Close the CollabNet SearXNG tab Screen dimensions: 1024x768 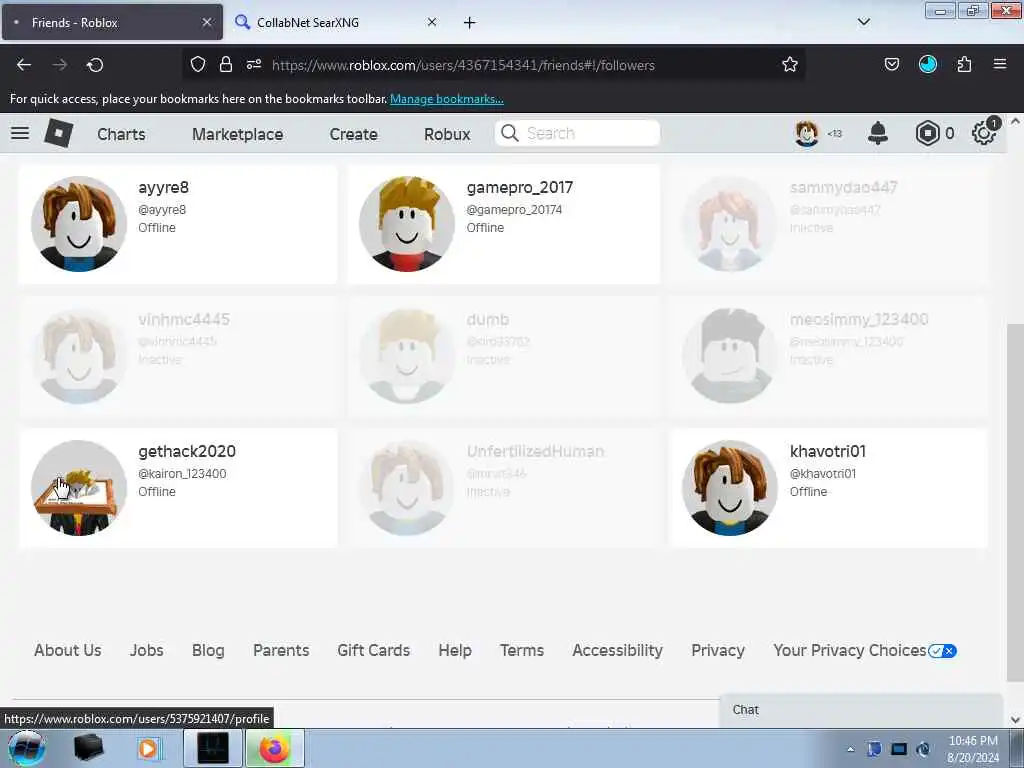pyautogui.click(x=432, y=22)
